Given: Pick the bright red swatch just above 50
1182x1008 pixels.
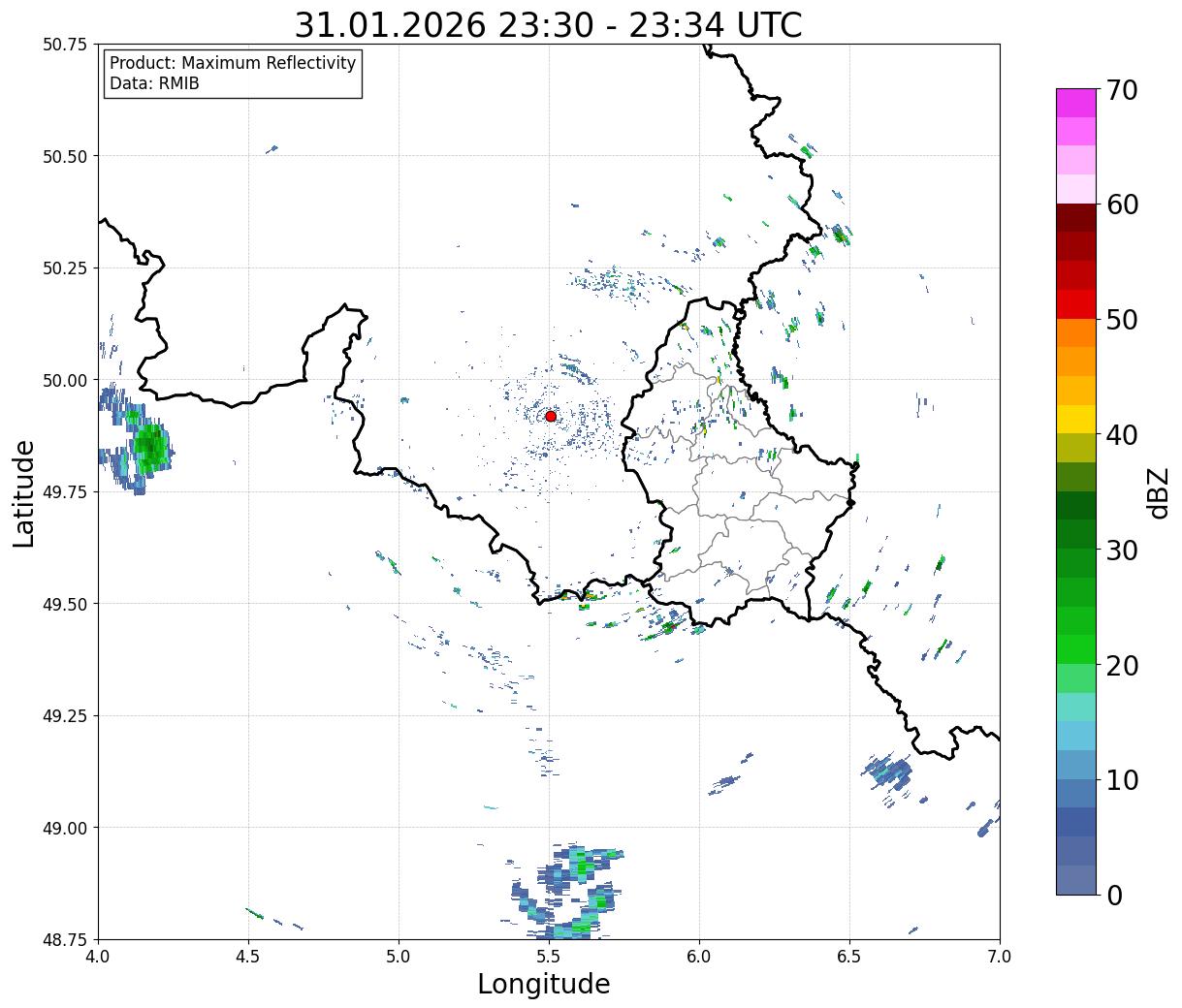Looking at the screenshot, I should (x=1076, y=304).
